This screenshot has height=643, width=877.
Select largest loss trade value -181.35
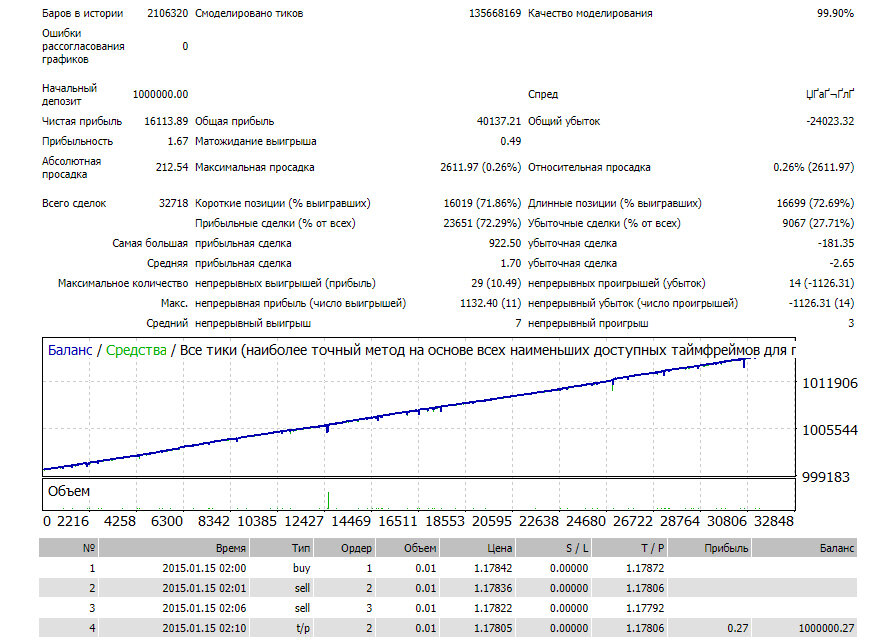pos(836,244)
